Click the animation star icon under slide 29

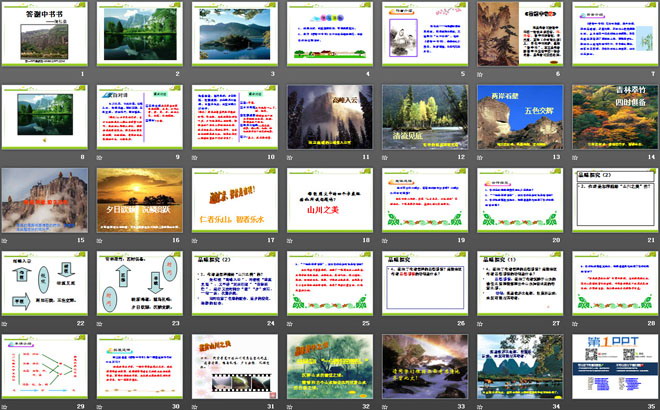6,406
